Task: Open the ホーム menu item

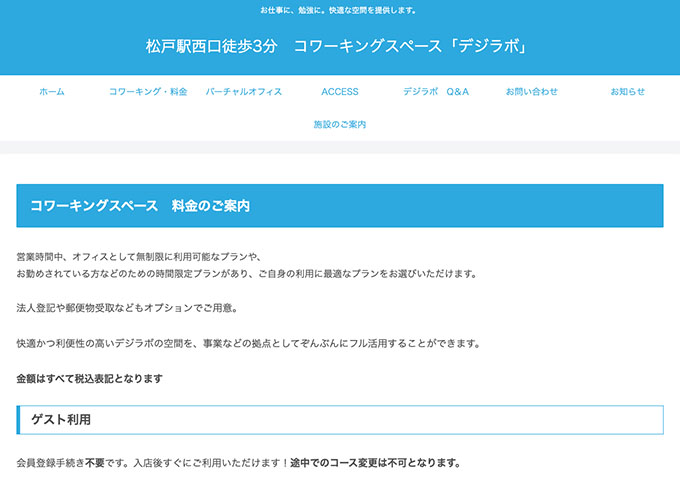Action: (x=52, y=91)
